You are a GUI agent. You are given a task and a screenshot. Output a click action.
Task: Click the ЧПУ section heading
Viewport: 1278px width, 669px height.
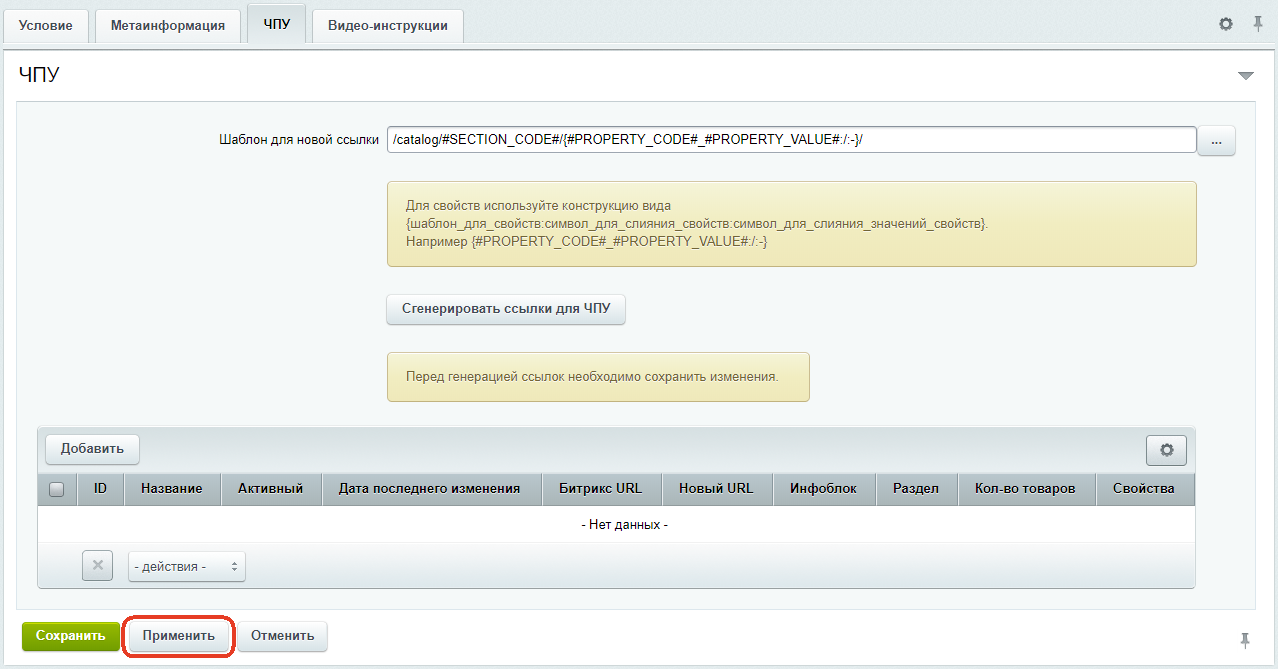[39, 76]
